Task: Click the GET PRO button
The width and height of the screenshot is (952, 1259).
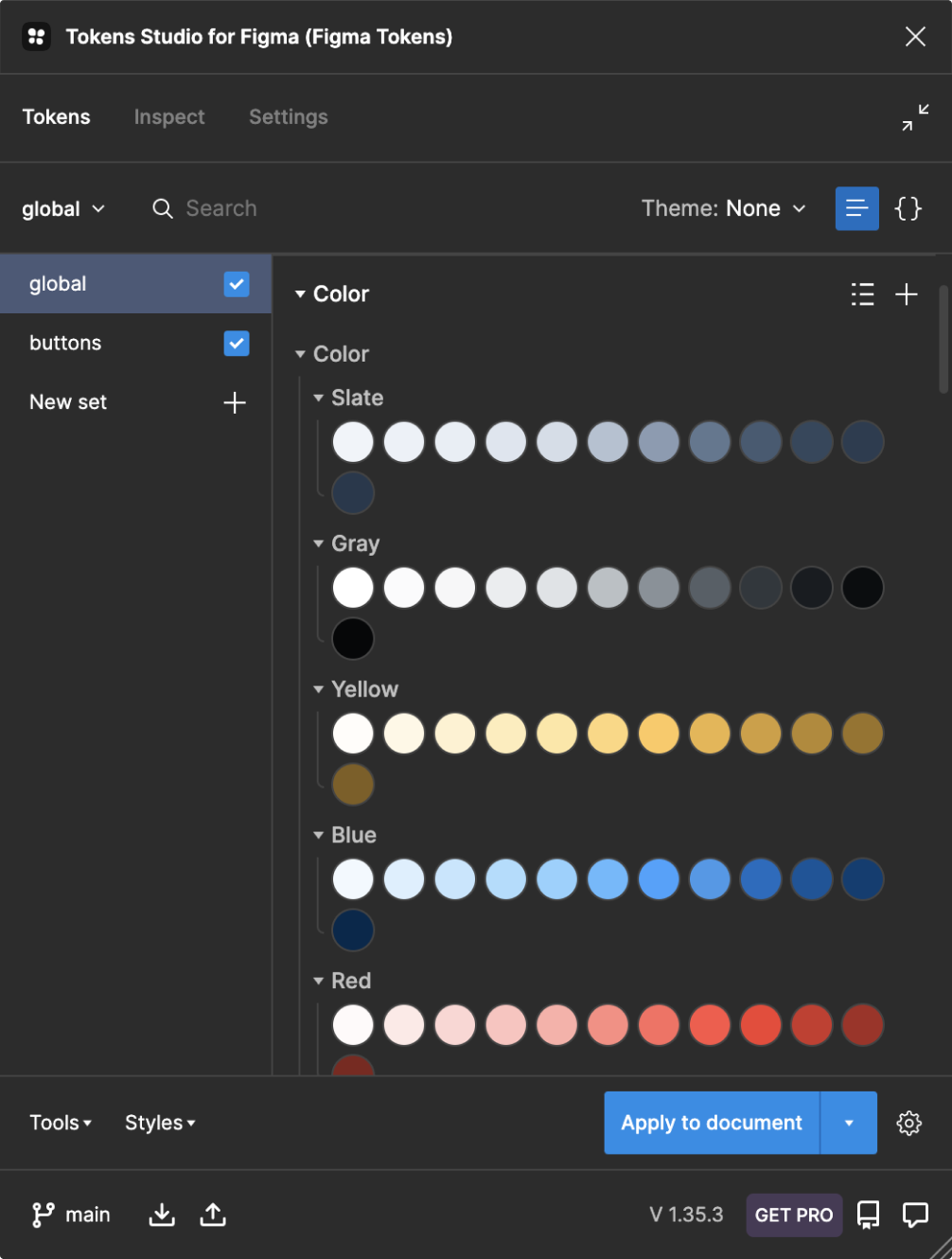Action: (794, 1215)
